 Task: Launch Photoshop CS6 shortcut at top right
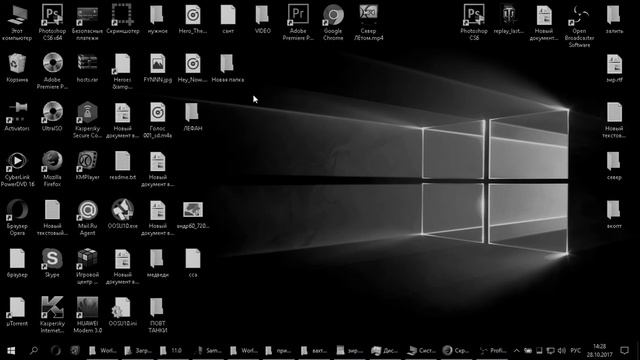tap(474, 22)
